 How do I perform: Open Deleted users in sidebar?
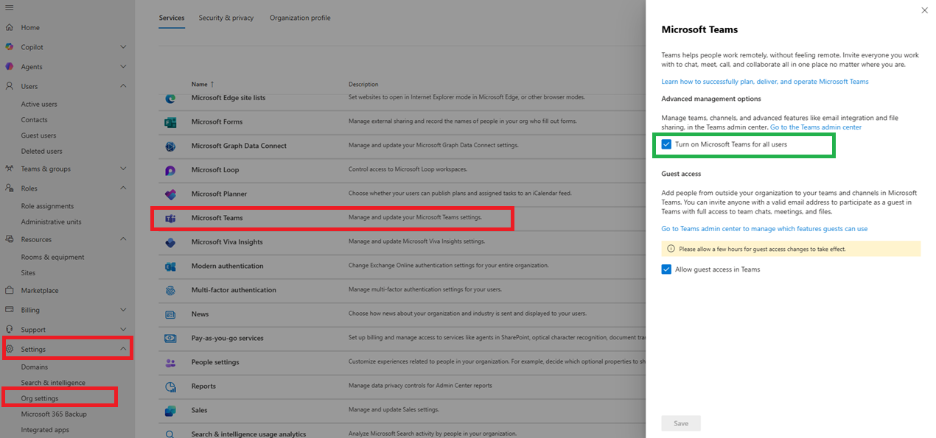click(42, 151)
